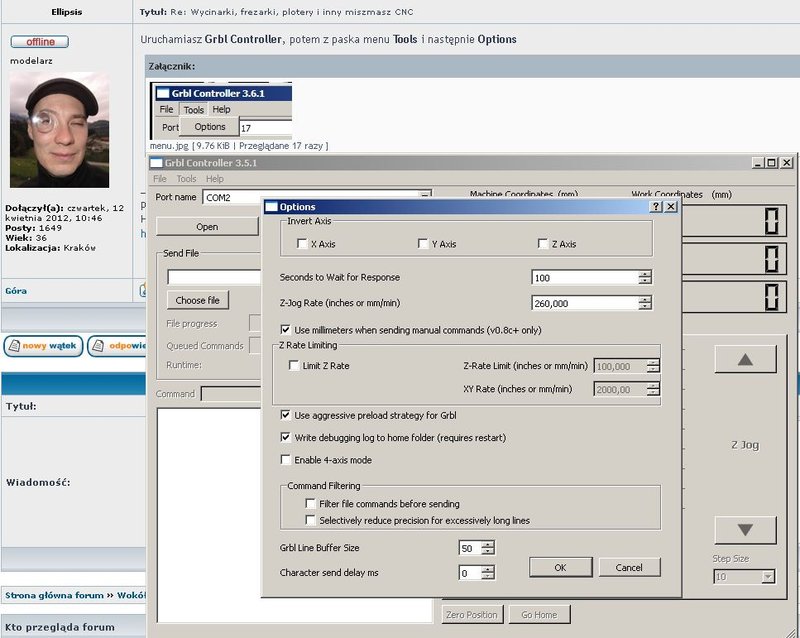
Task: Click the 'odpowiedz' reply forum button
Action: coord(117,346)
